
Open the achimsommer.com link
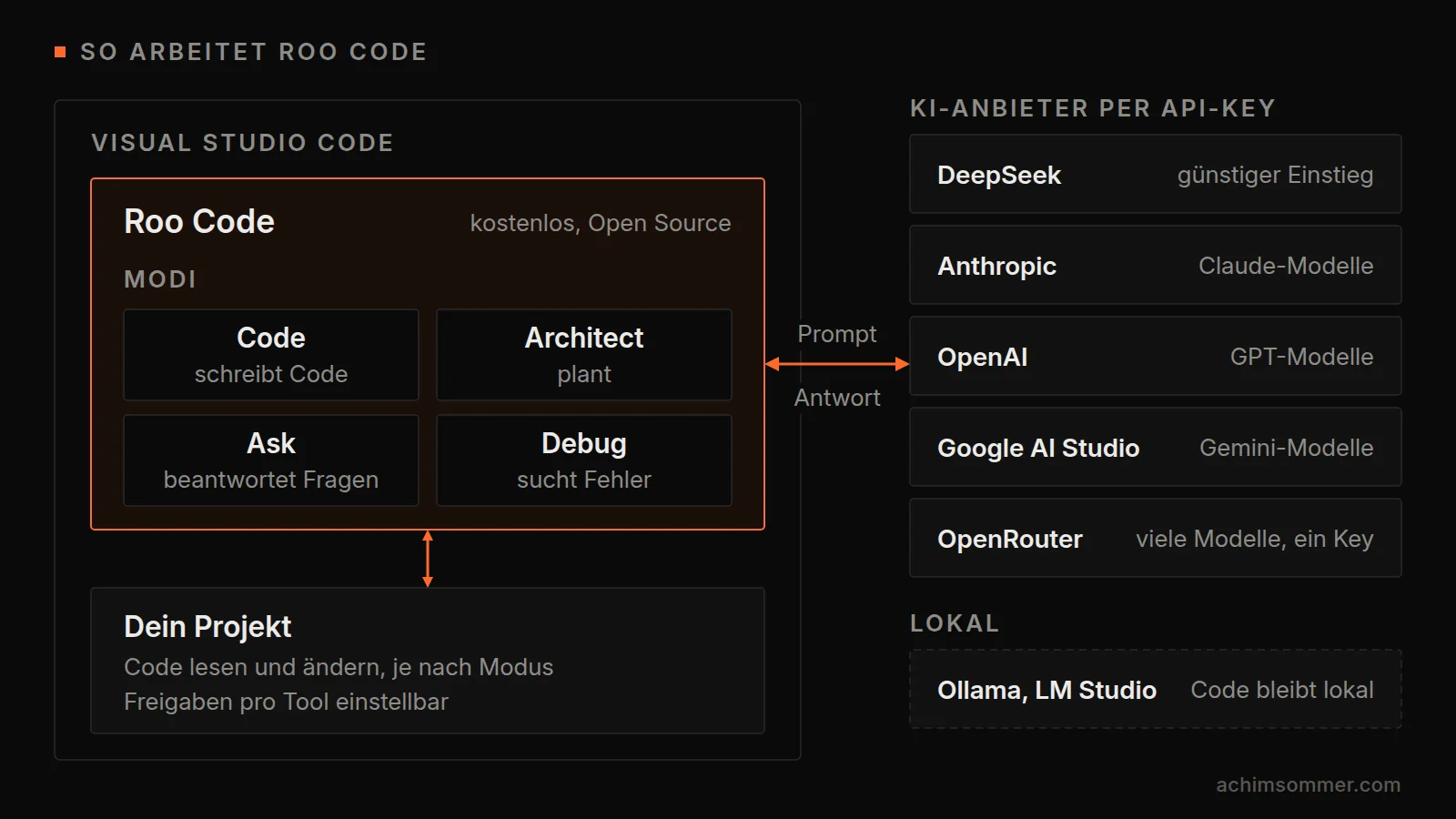coord(1309,784)
